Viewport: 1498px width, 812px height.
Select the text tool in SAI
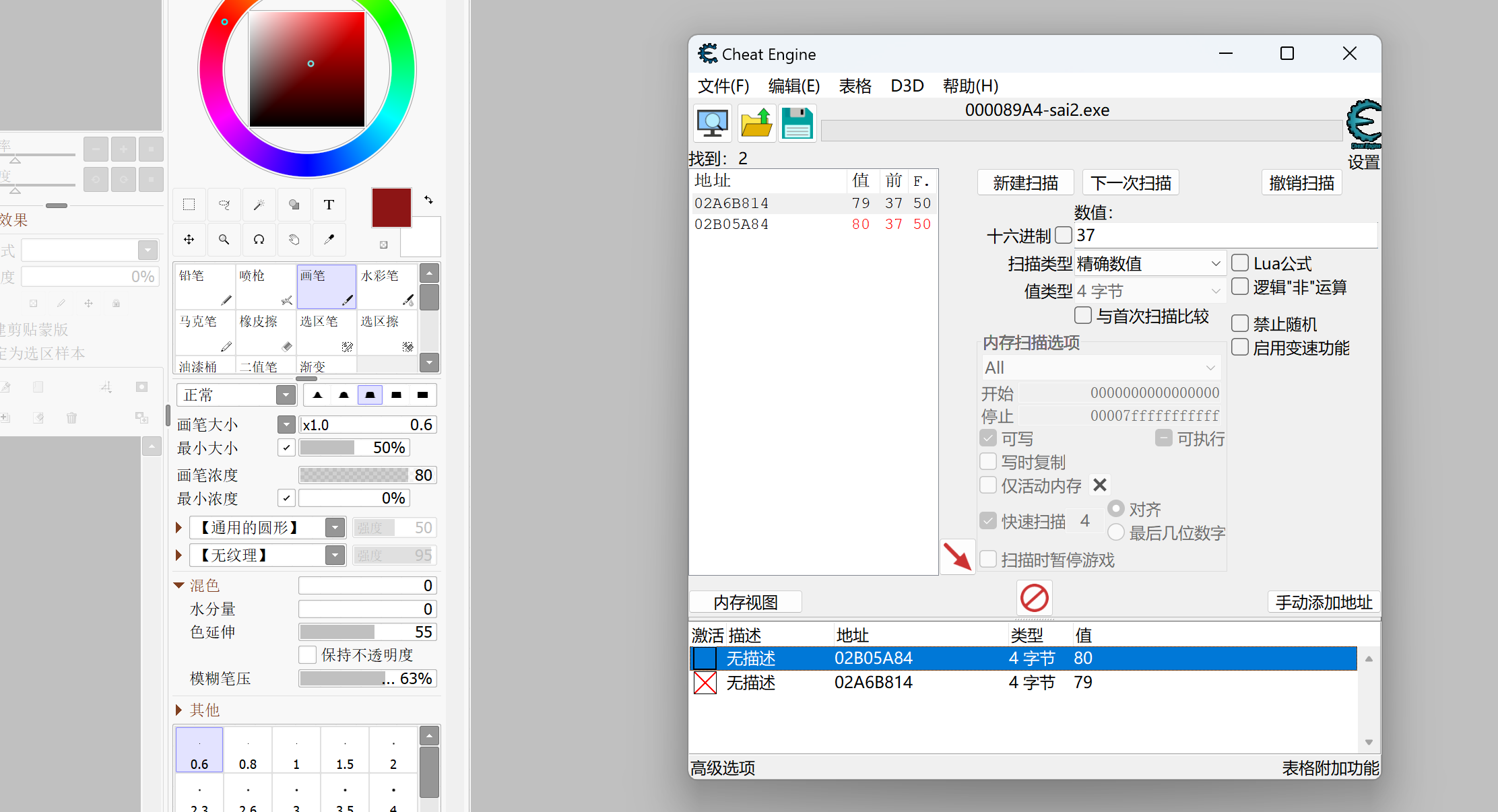[329, 205]
